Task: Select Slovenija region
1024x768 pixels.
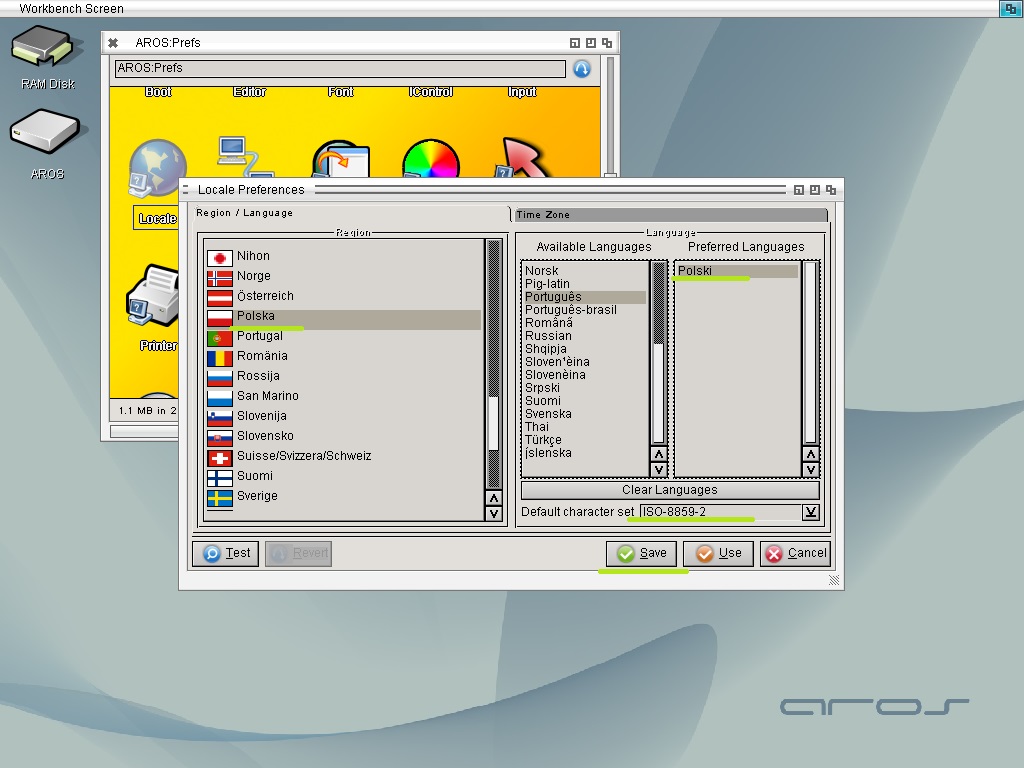Action: pos(344,416)
